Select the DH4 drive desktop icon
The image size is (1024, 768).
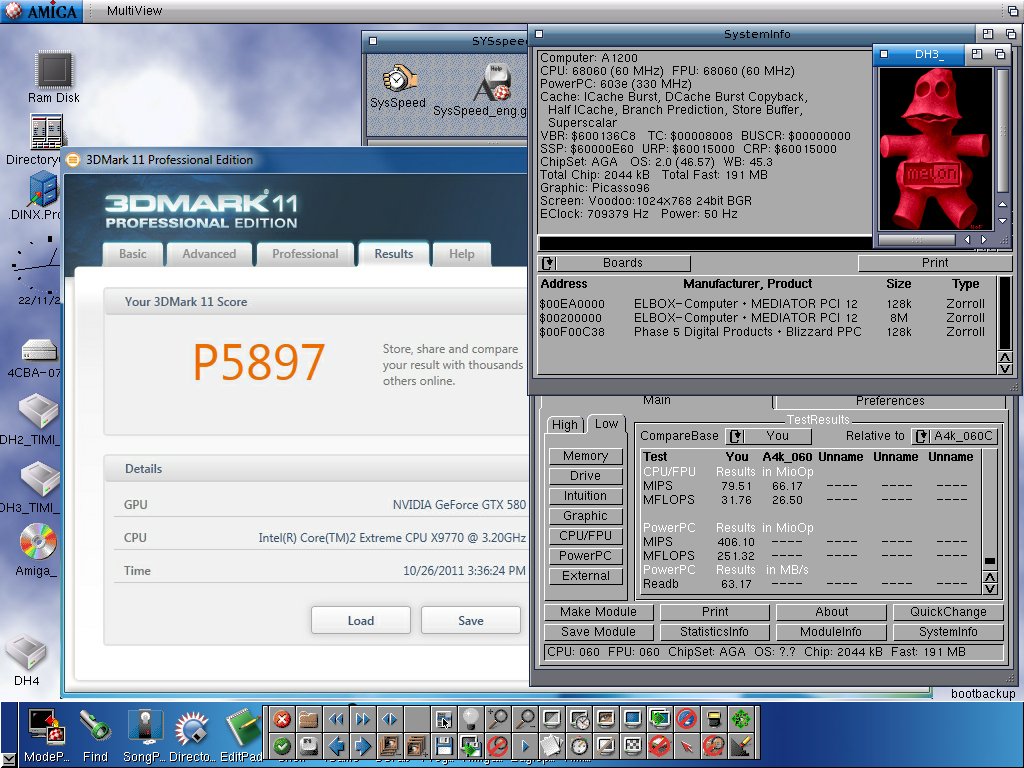click(26, 660)
